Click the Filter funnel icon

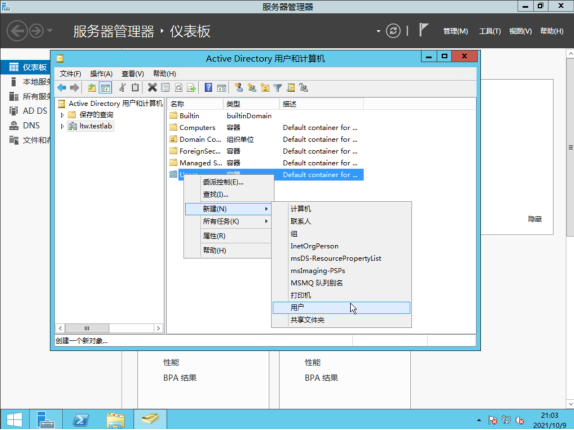[x=278, y=88]
